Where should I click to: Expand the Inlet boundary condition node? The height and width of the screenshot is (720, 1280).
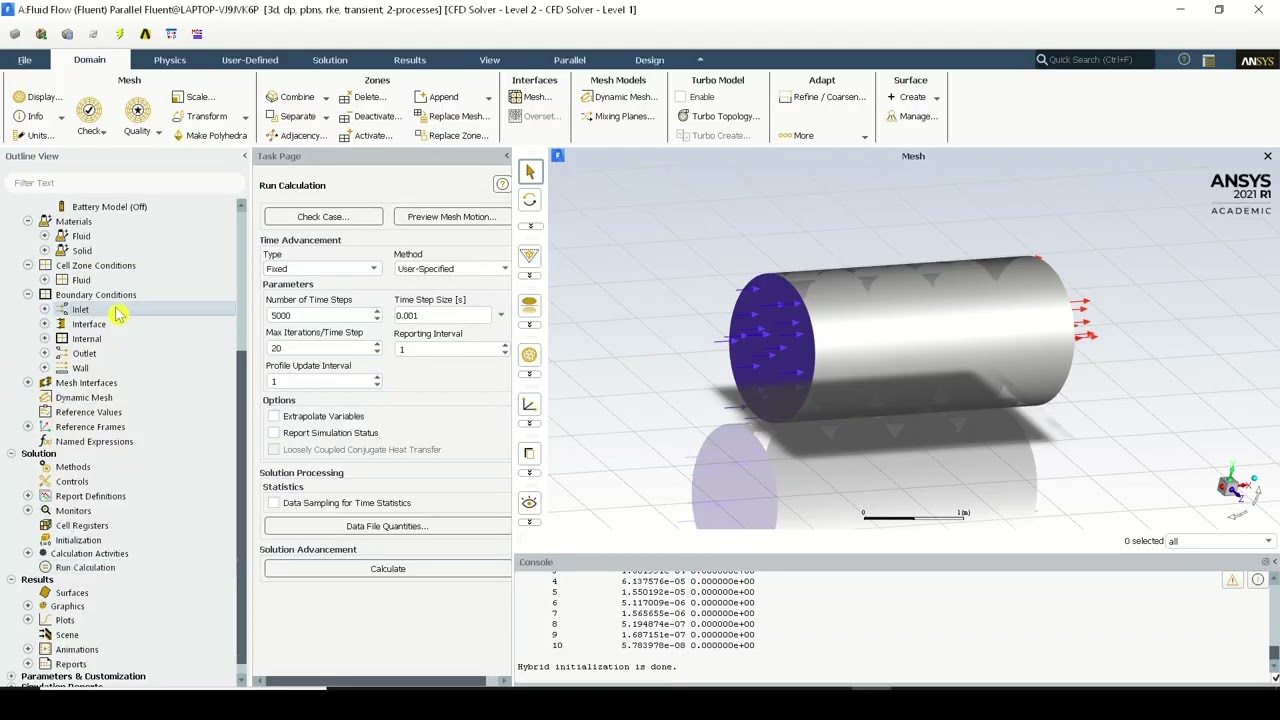44,309
